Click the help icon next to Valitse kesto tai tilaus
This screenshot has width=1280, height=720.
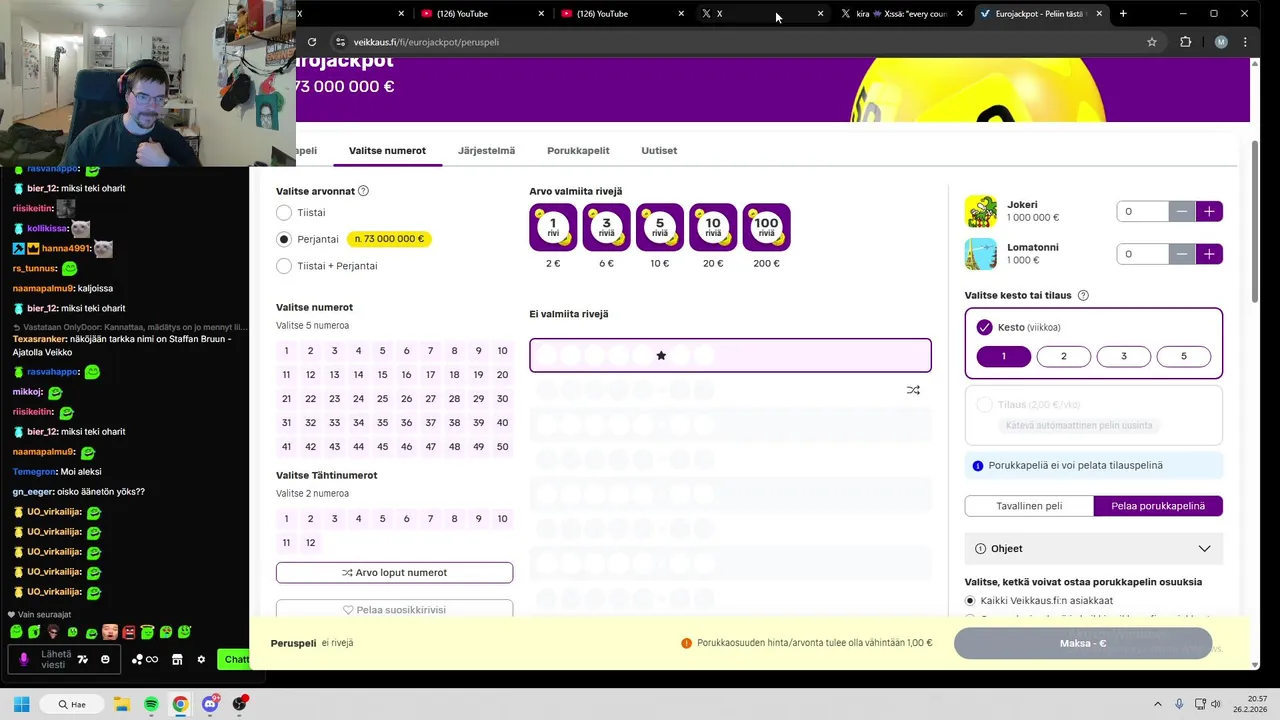(1083, 296)
